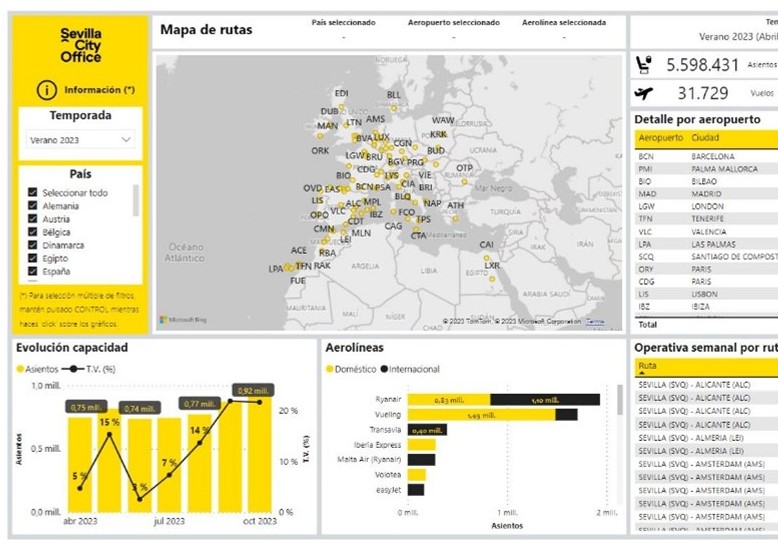Click the airplane icon beside 31.729

(644, 93)
